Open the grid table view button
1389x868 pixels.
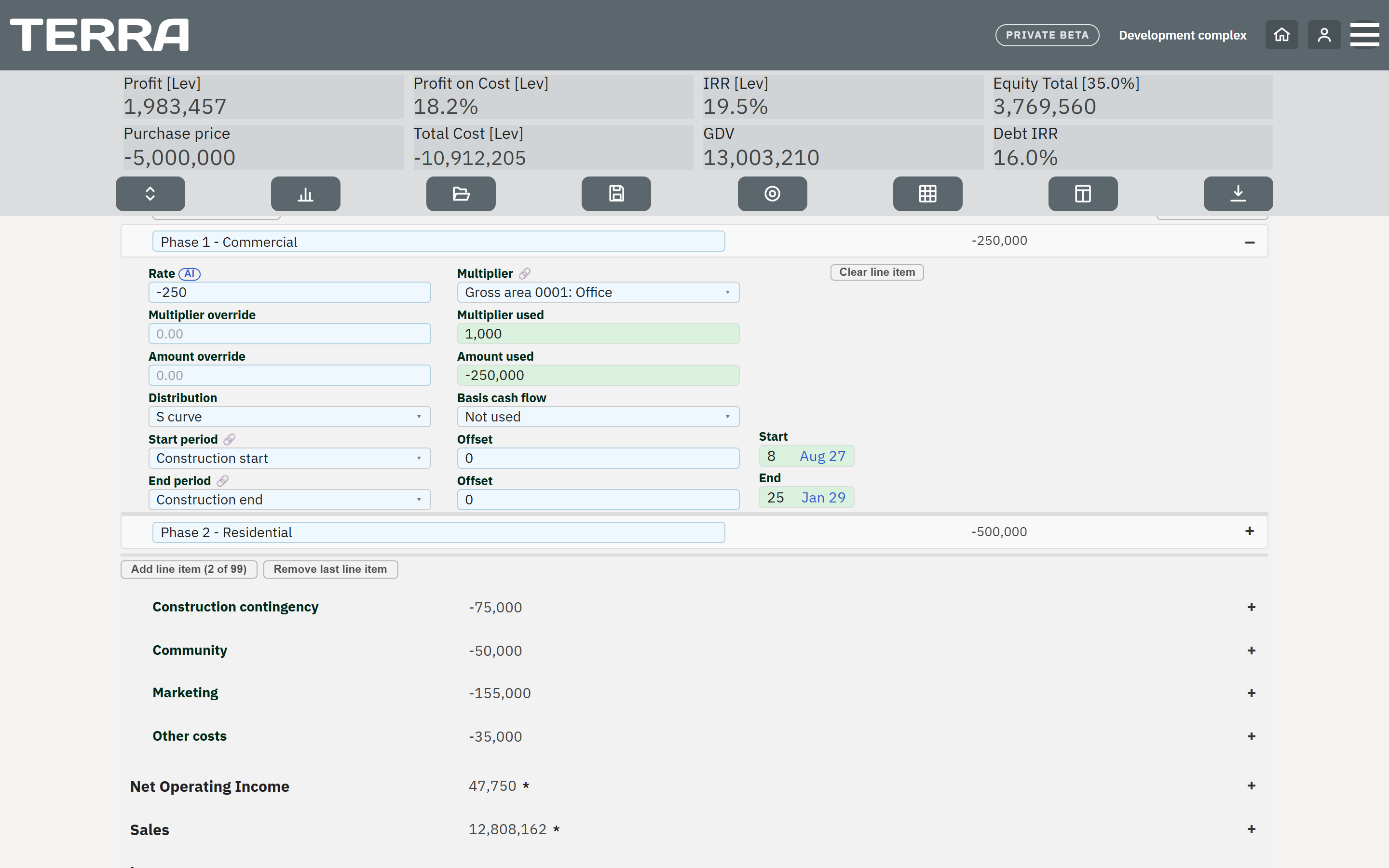pyautogui.click(x=927, y=194)
